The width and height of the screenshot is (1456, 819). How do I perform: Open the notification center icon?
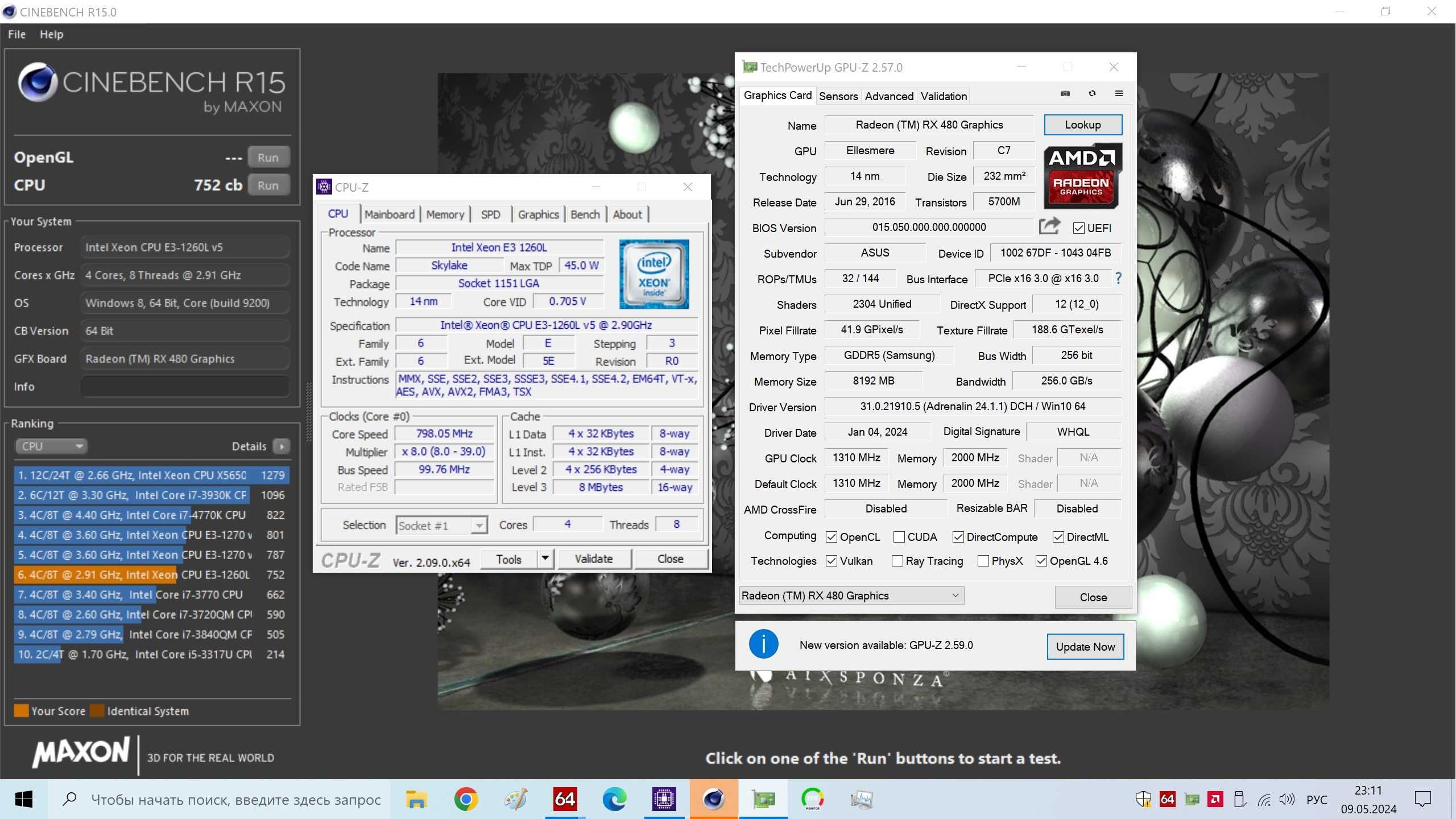(1422, 799)
